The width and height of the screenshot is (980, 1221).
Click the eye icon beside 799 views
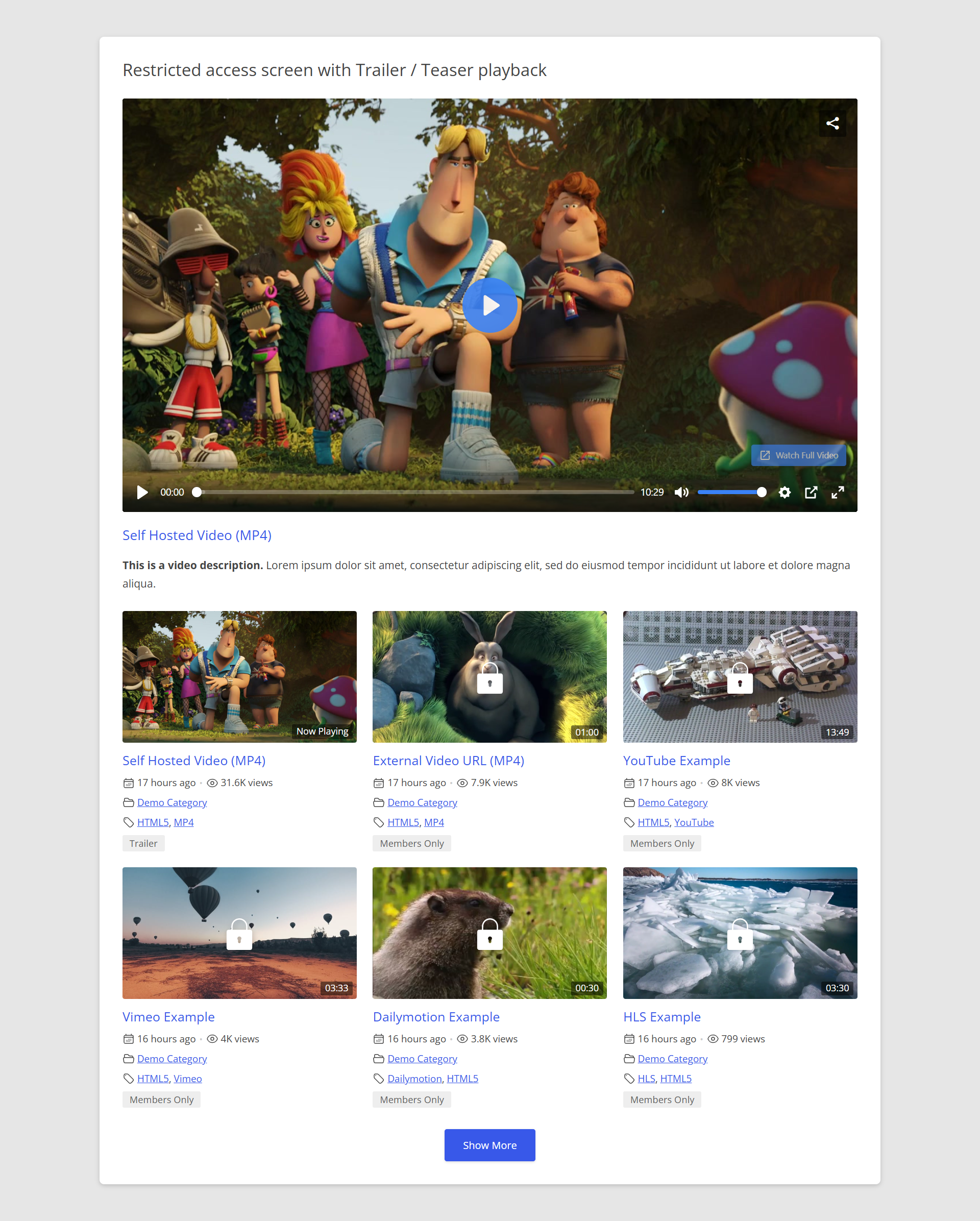coord(714,1039)
